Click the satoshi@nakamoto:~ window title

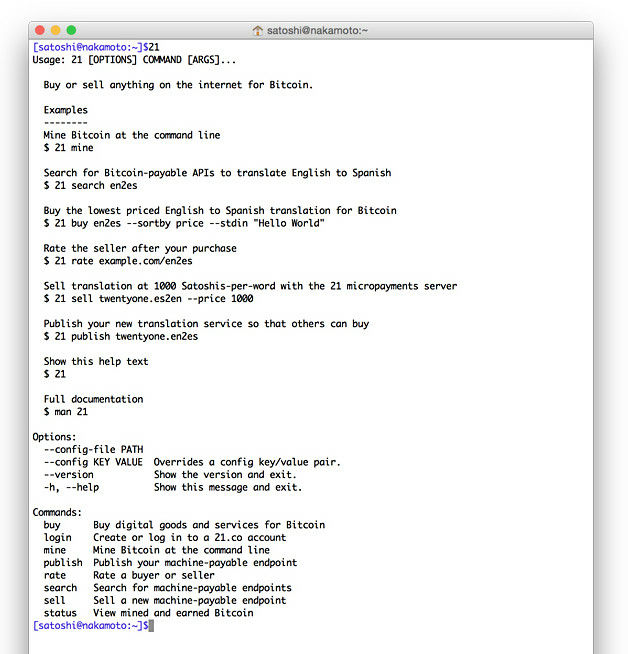coord(317,30)
